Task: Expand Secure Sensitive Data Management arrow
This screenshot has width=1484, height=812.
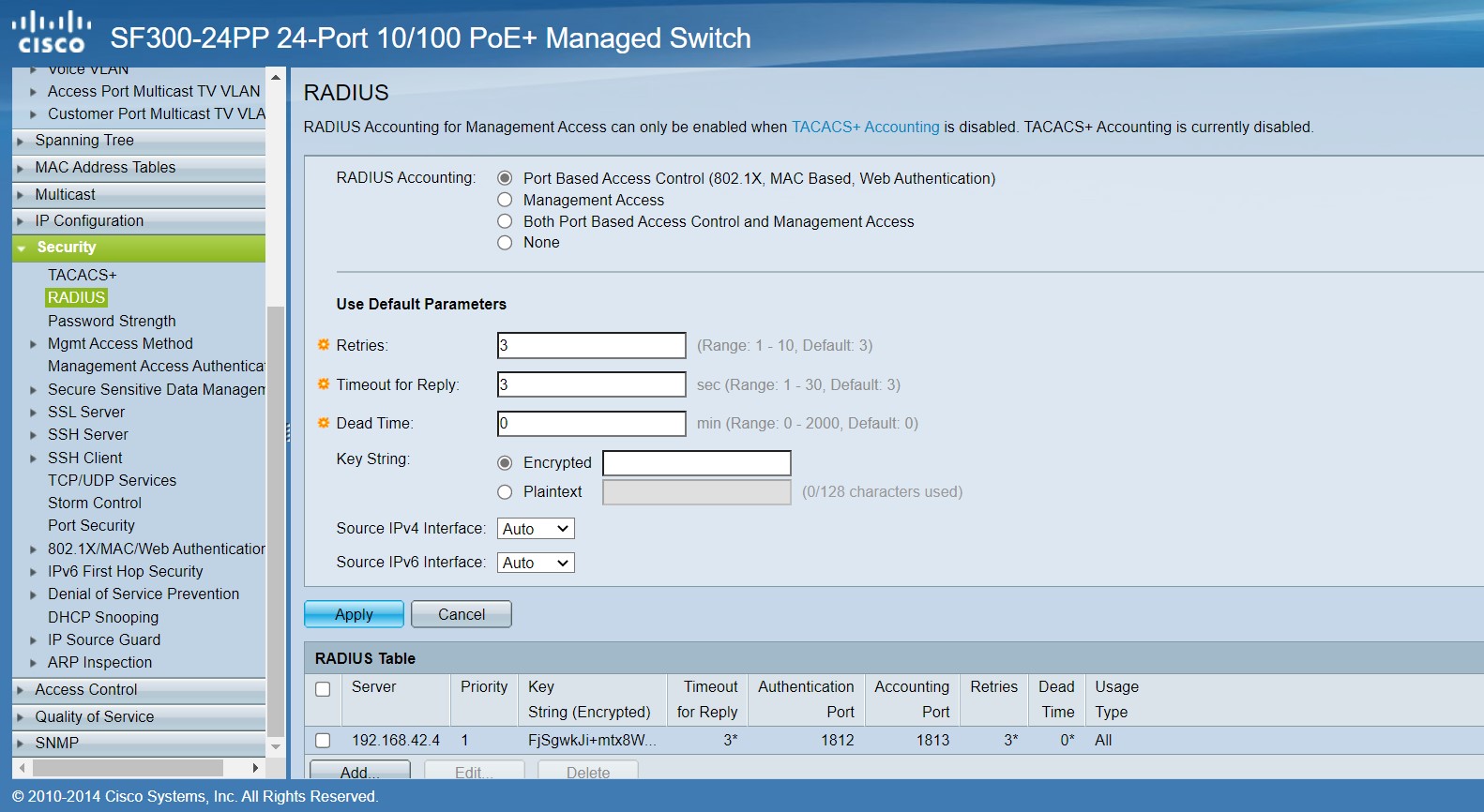Action: point(33,390)
